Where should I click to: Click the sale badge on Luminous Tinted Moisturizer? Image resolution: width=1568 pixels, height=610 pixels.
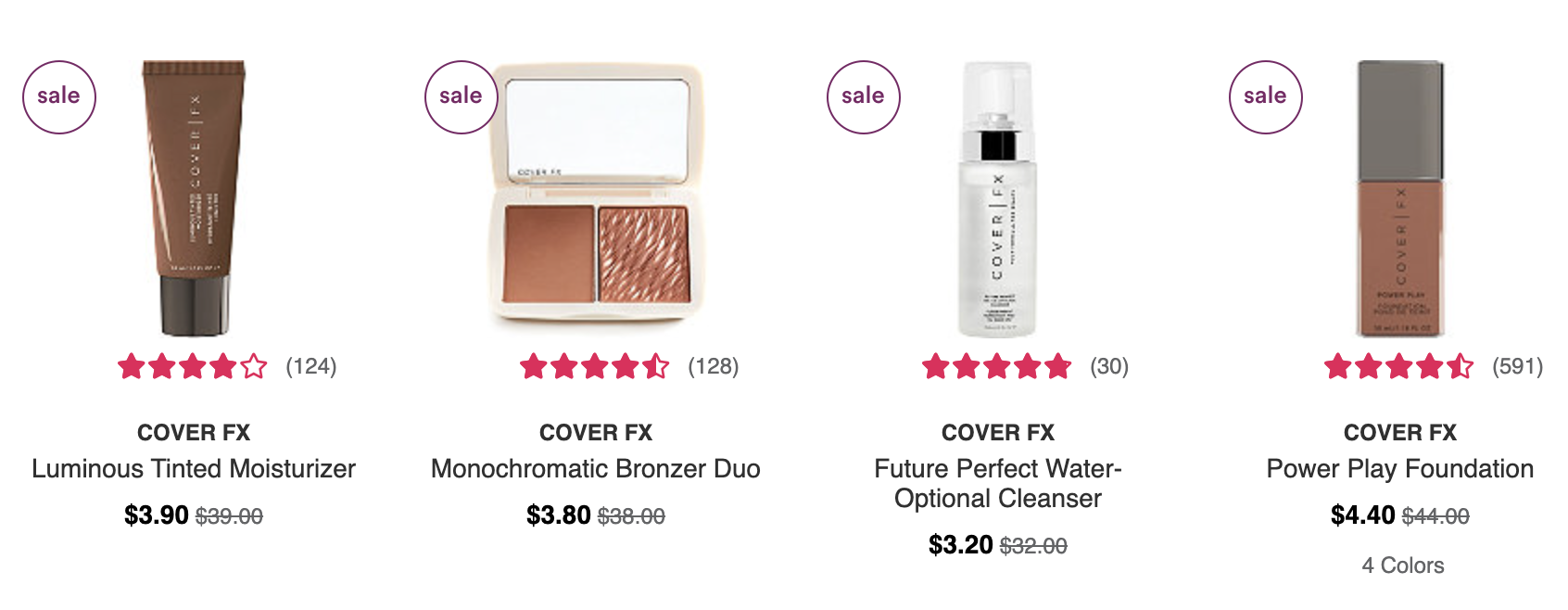(x=59, y=97)
